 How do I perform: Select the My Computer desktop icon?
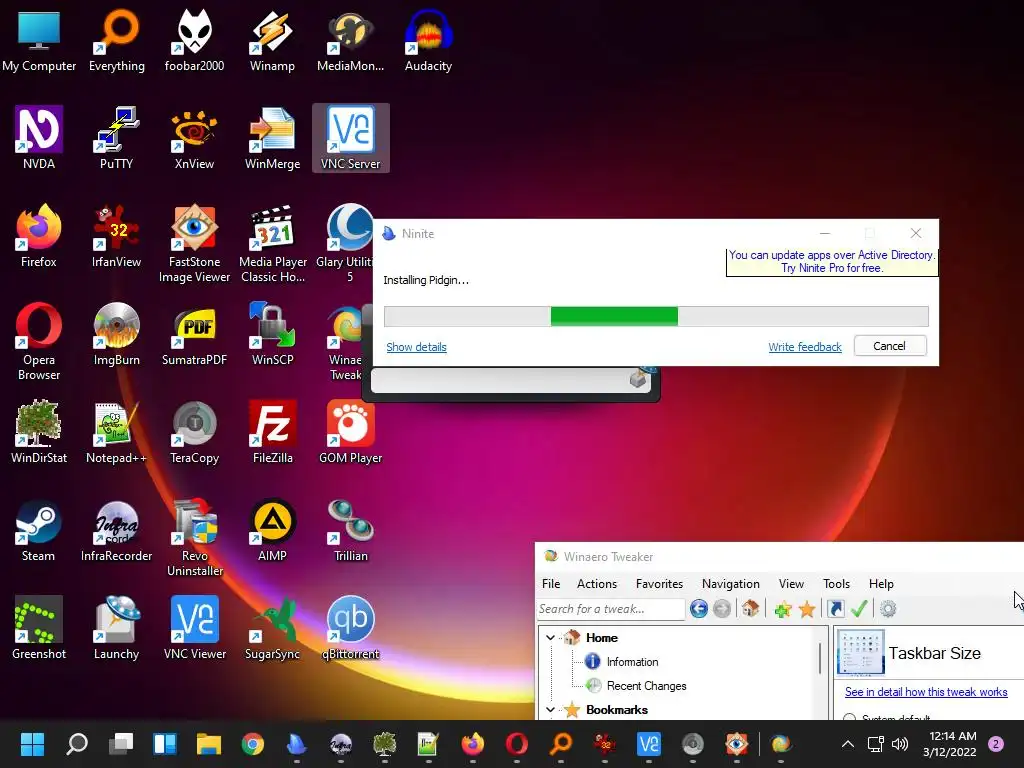(x=39, y=40)
